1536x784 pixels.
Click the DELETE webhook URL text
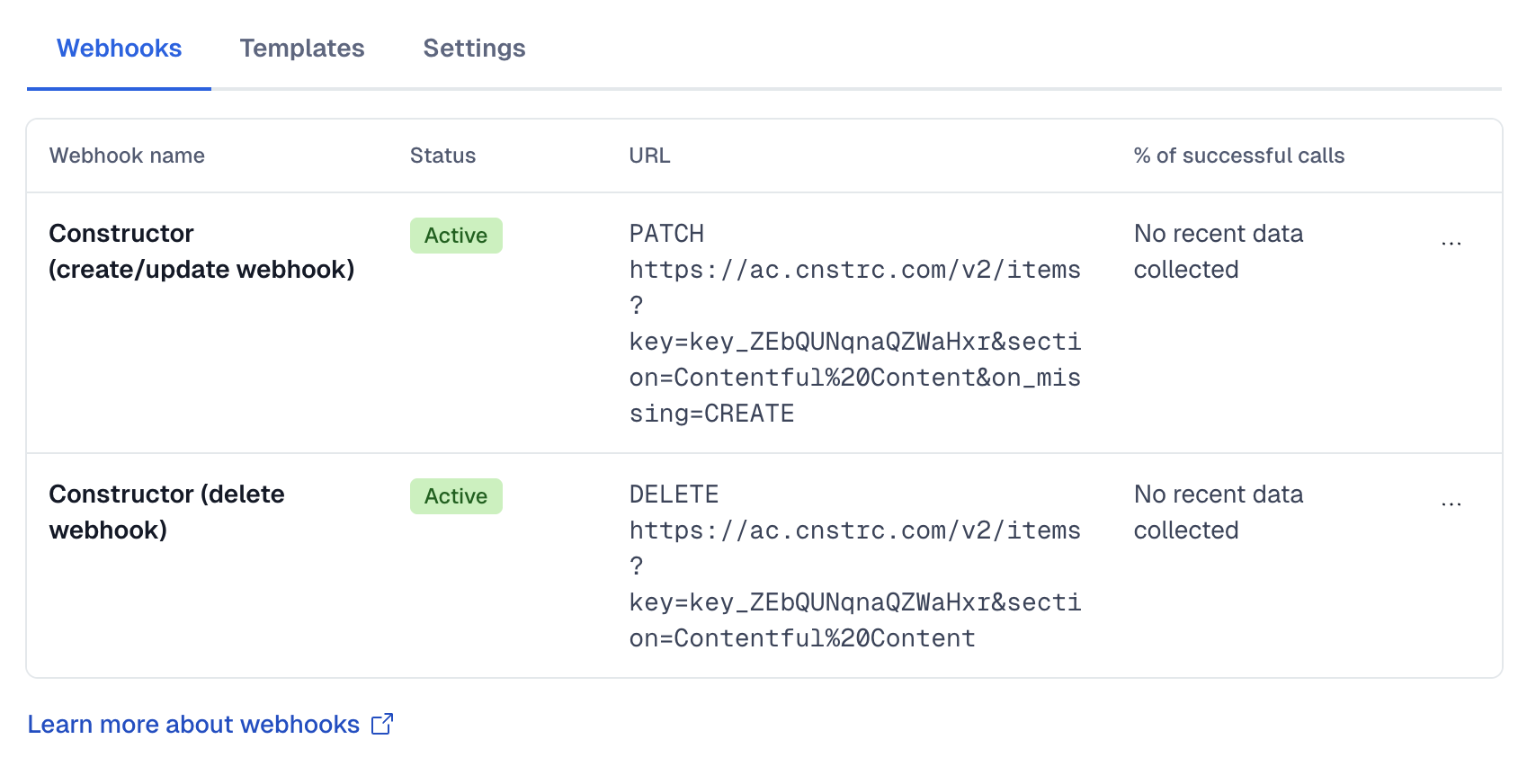854,584
